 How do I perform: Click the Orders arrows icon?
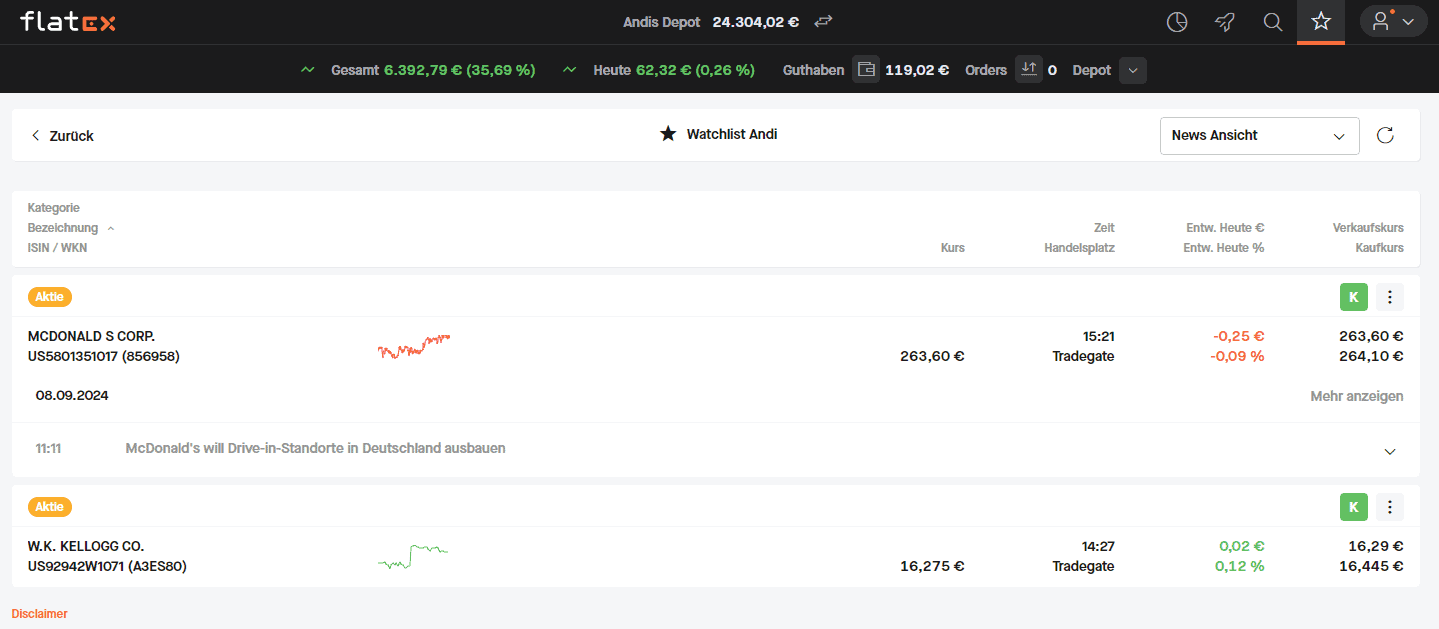point(1029,70)
